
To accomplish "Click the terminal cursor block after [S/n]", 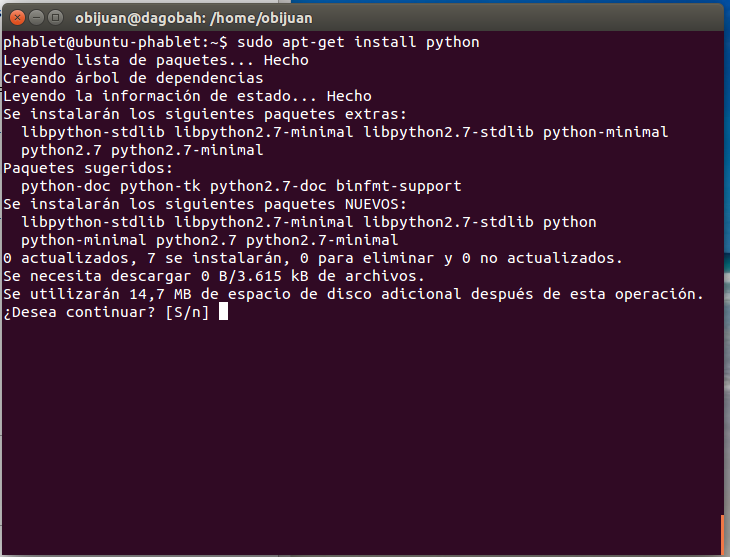I will click(223, 312).
